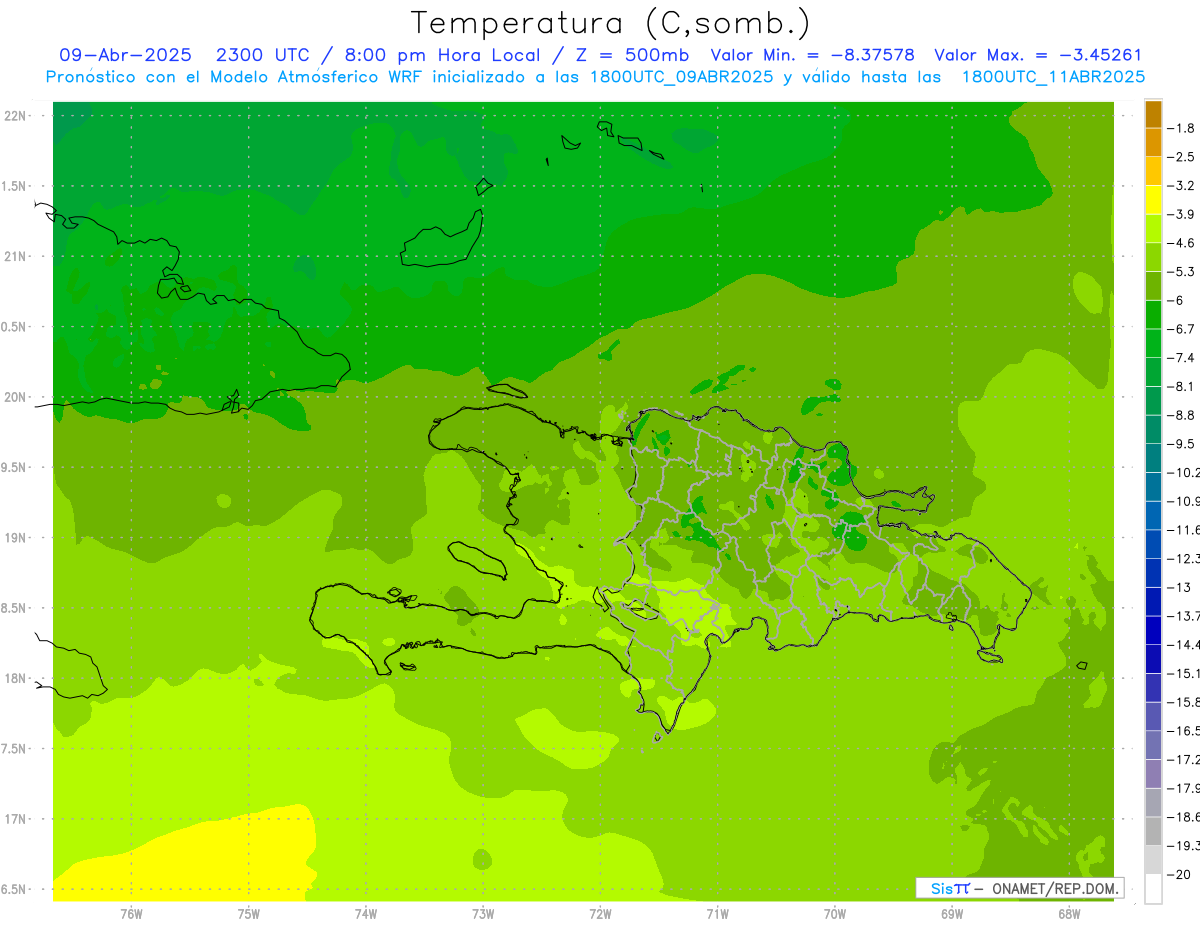The width and height of the screenshot is (1200, 927).
Task: Click the '18N' latitude label
Action: pyautogui.click(x=16, y=679)
